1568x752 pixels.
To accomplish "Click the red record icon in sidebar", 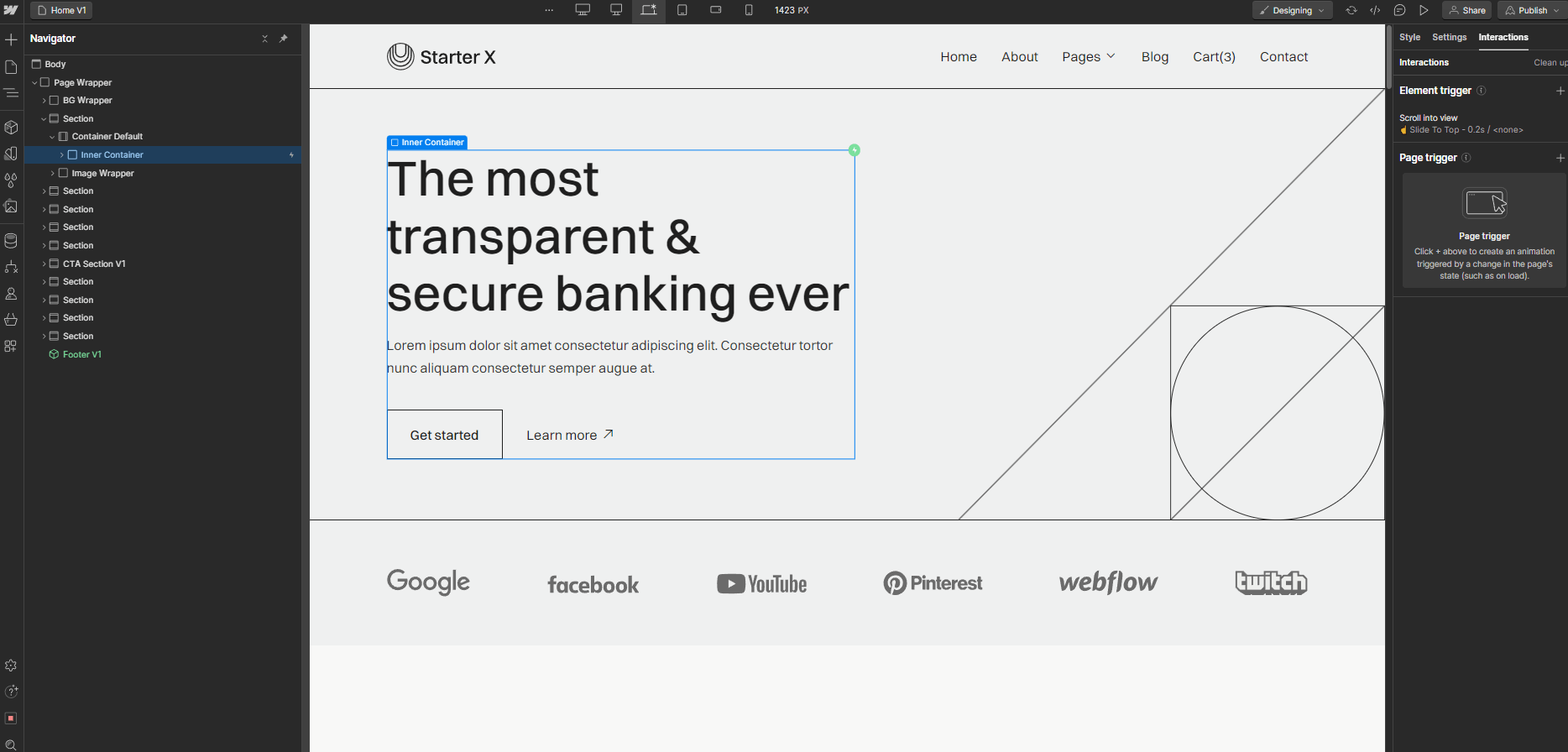I will tap(11, 718).
